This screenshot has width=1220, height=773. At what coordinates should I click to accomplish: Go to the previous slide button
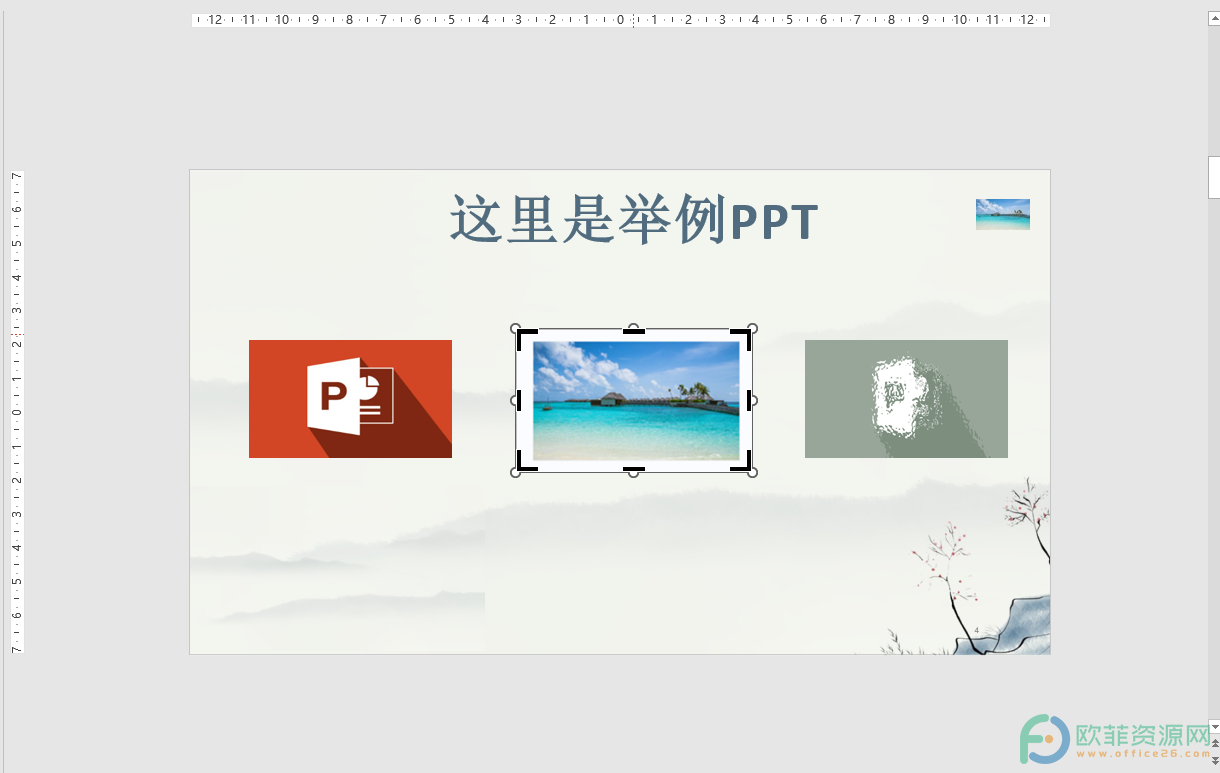click(x=1214, y=742)
